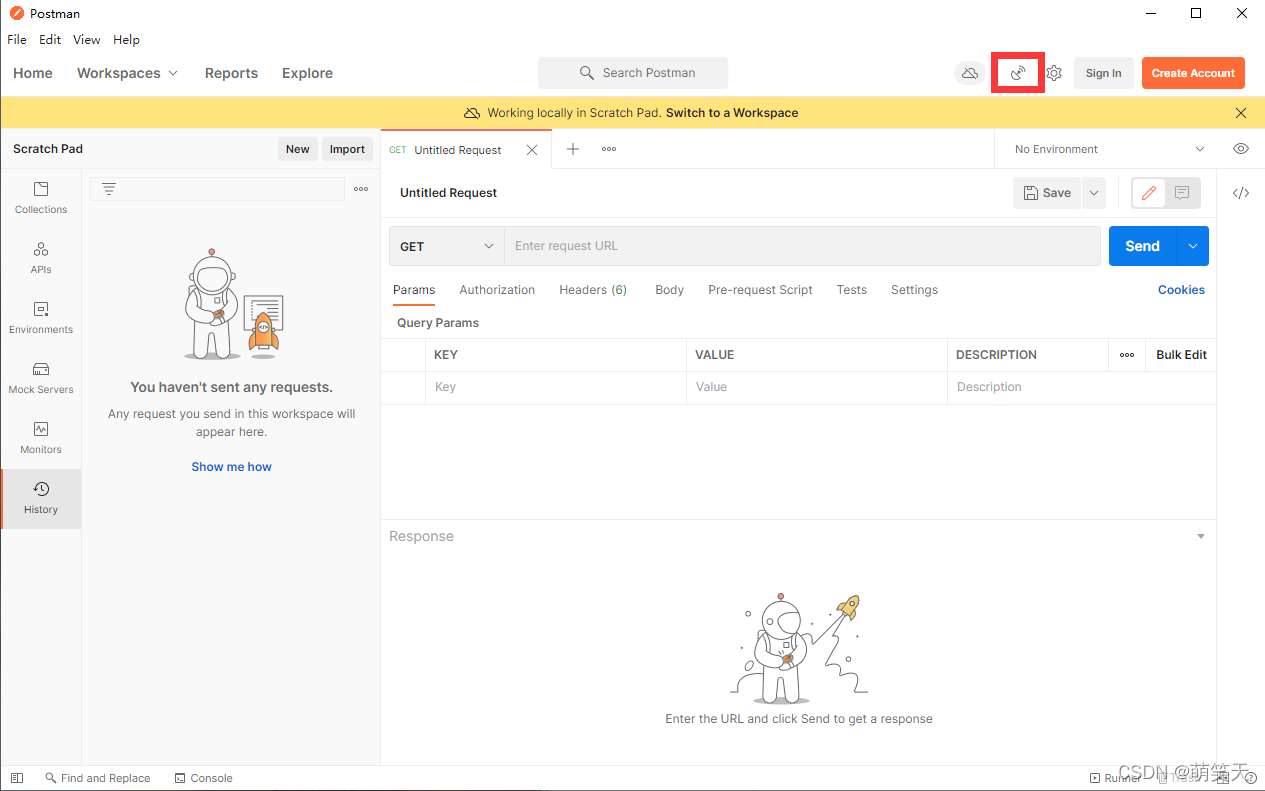The image size is (1265, 791).
Task: Click the Bulk Edit link
Action: tap(1181, 355)
